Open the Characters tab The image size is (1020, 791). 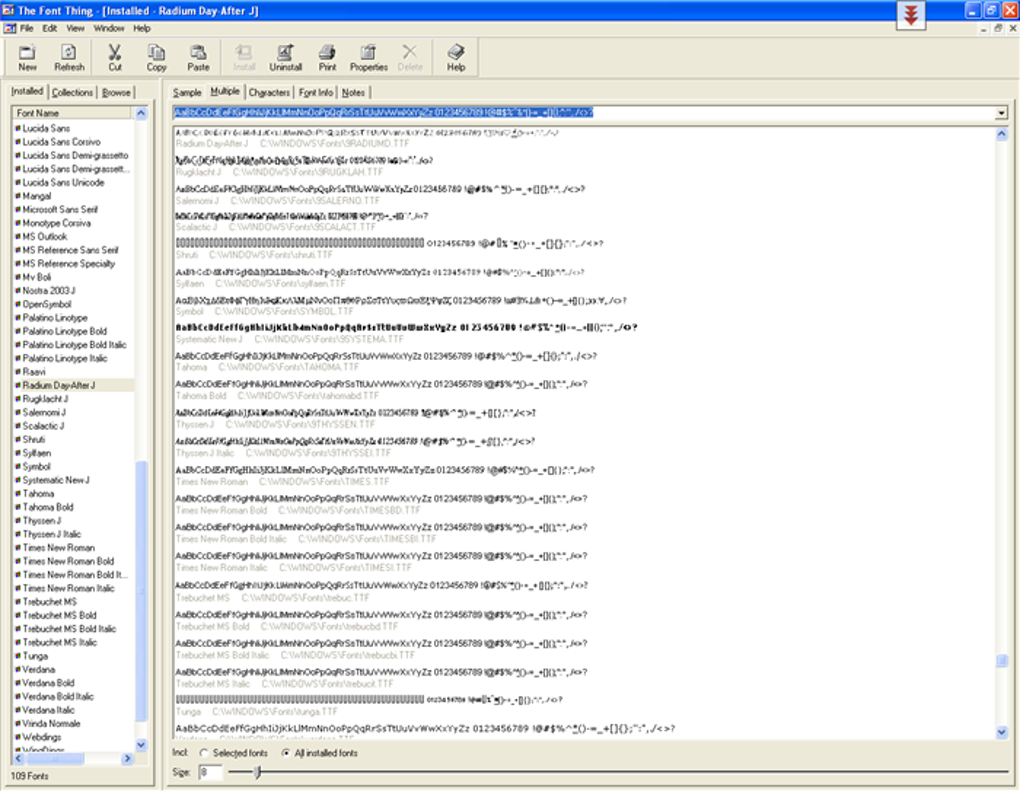point(269,92)
